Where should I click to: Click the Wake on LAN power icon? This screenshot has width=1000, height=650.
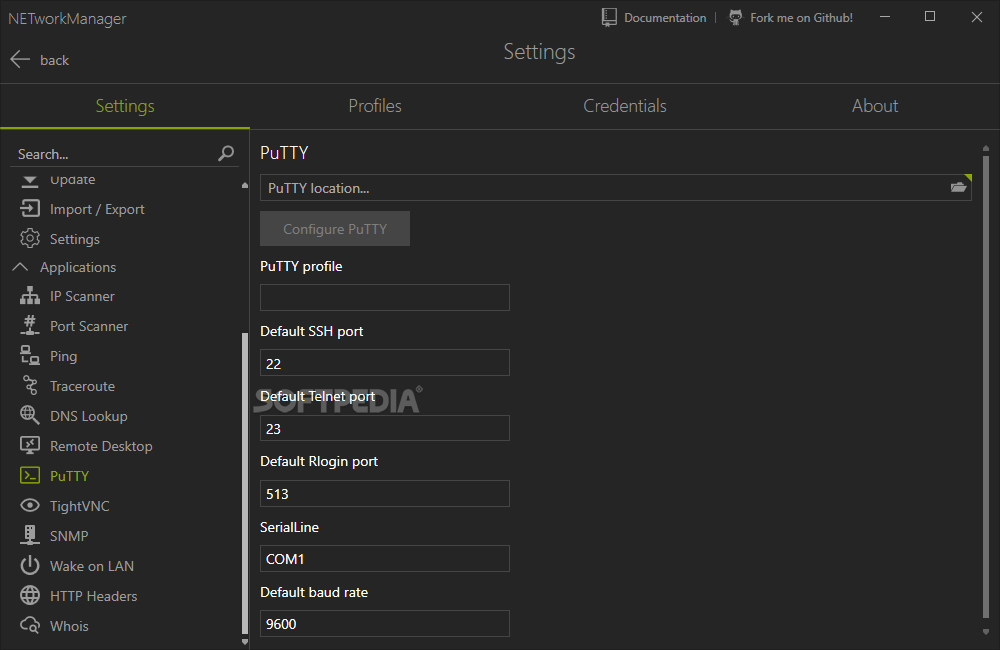pos(30,565)
